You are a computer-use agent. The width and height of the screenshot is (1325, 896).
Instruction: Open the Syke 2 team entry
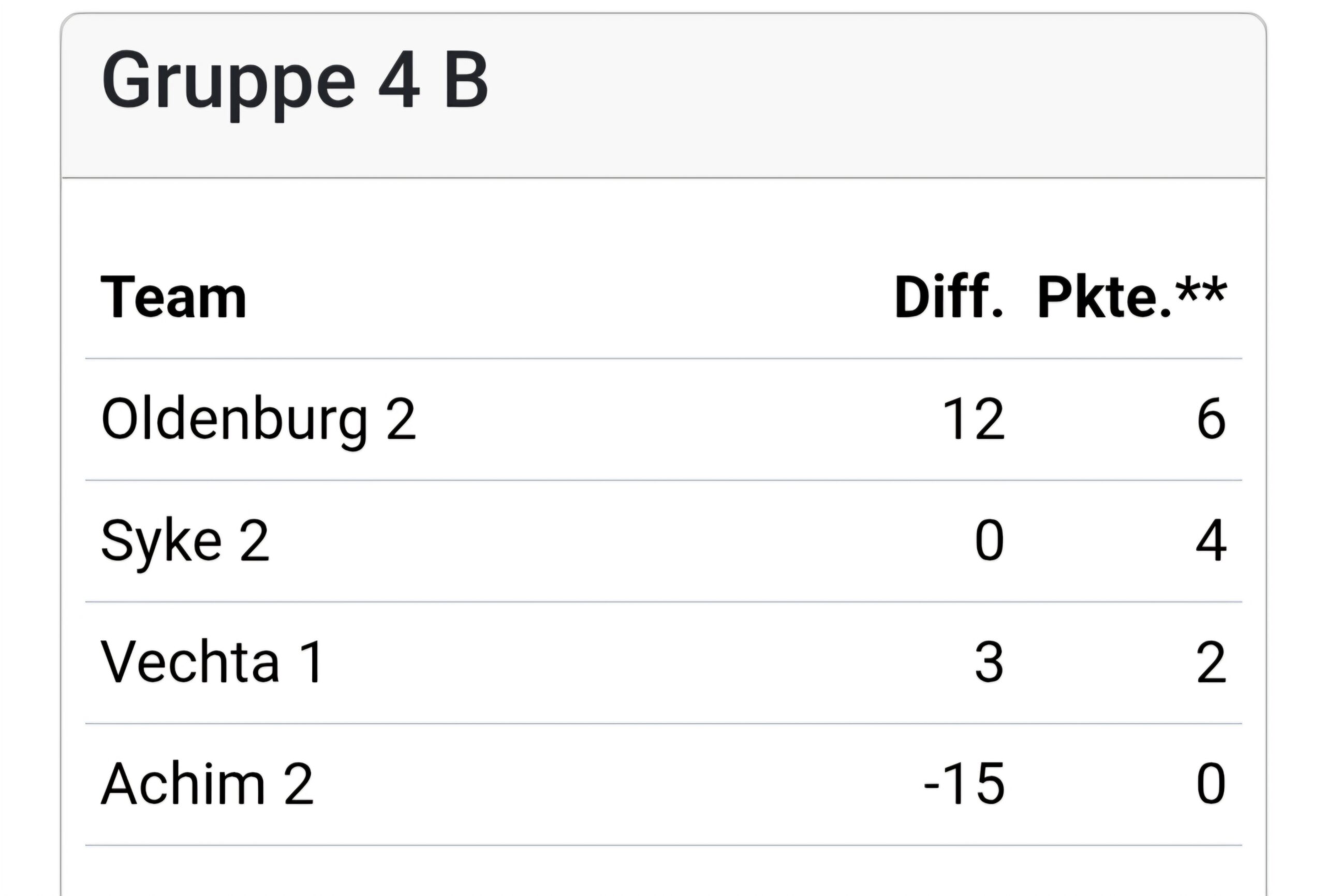(185, 541)
